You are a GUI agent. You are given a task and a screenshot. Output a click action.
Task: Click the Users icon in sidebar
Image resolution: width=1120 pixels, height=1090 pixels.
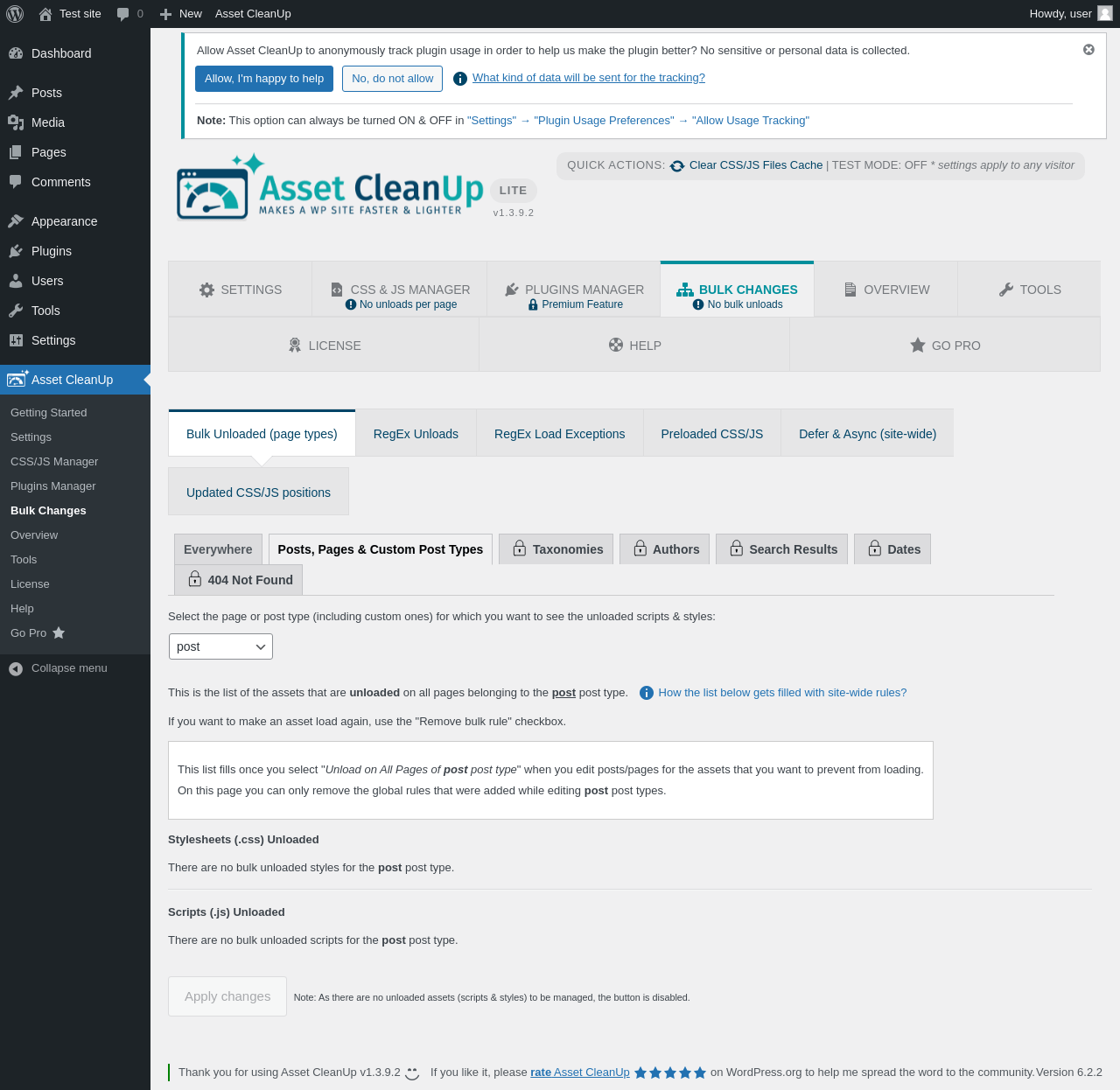point(16,281)
